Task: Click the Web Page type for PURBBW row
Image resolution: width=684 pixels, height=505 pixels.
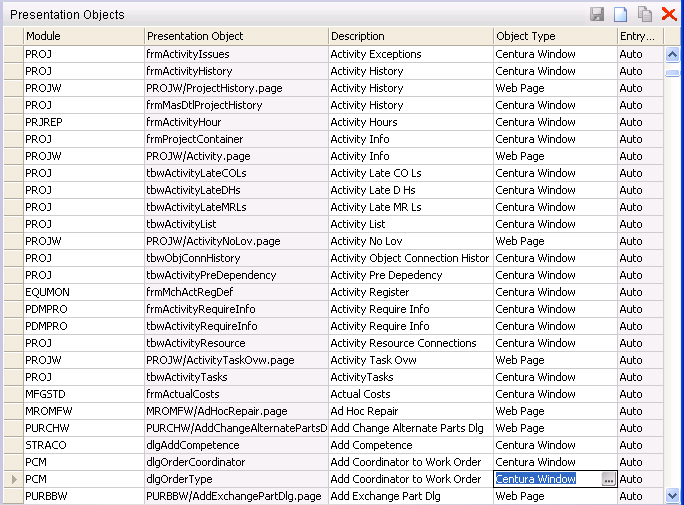Action: click(554, 496)
